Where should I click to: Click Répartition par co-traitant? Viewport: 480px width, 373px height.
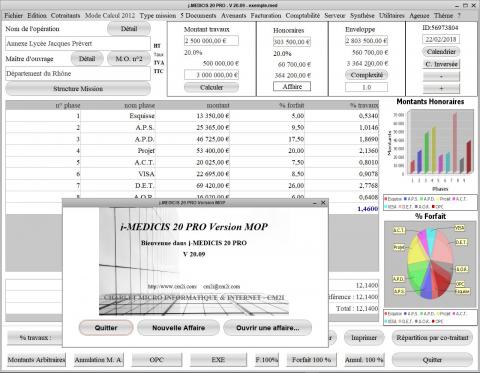tap(432, 338)
